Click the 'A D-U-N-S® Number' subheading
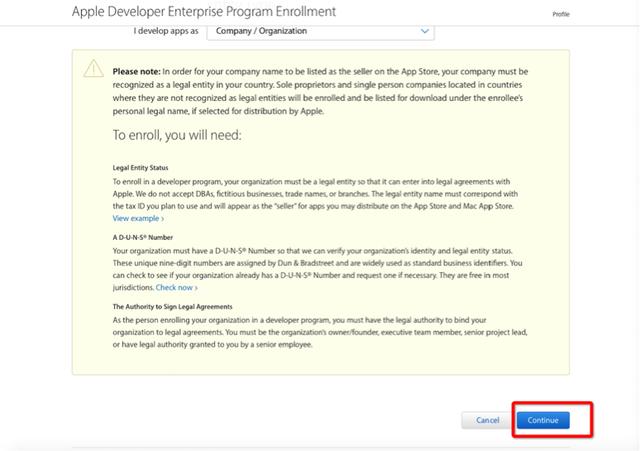This screenshot has height=451, width=640. (142, 237)
